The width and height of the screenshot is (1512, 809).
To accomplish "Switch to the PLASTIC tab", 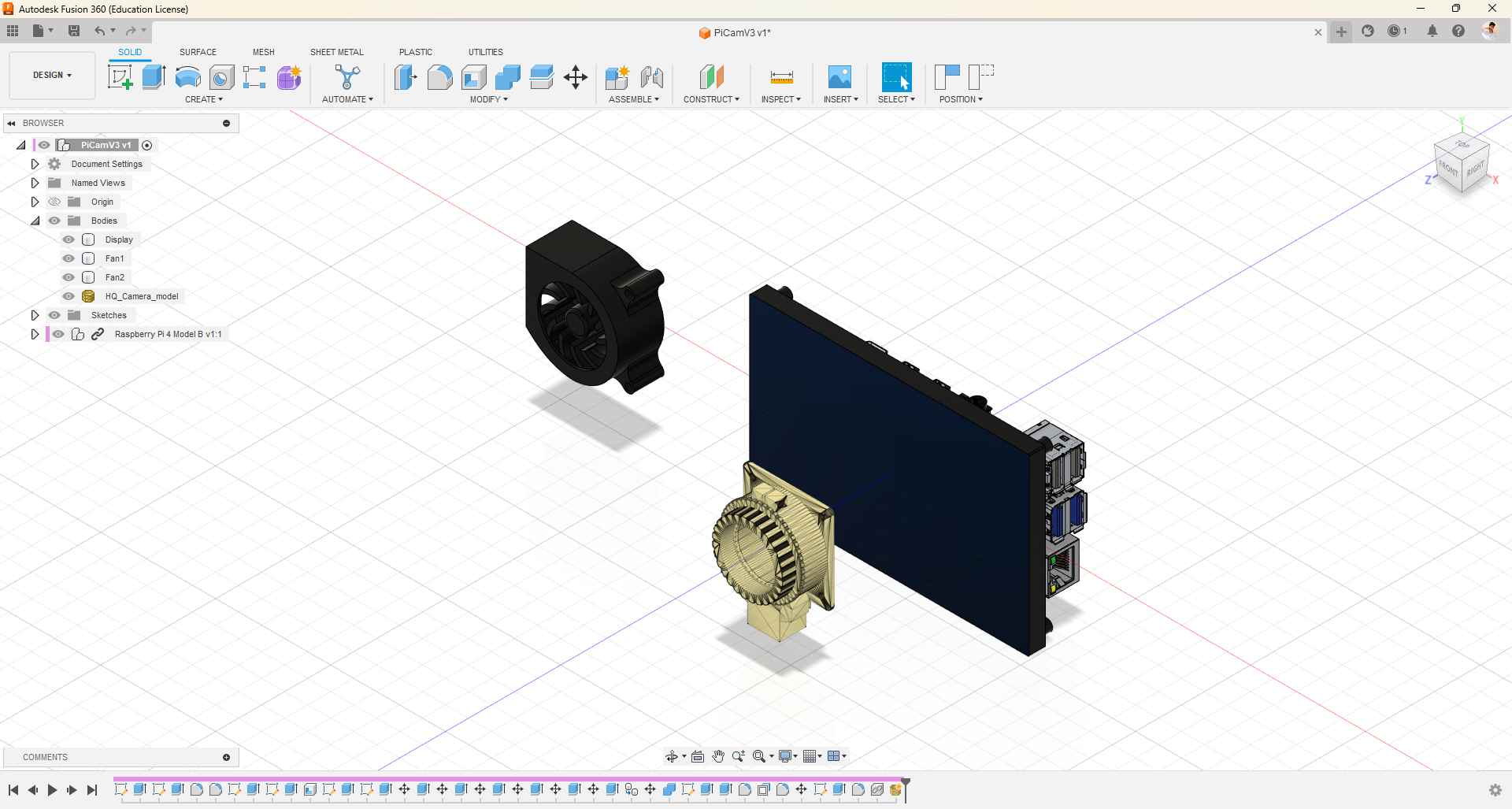I will click(416, 52).
